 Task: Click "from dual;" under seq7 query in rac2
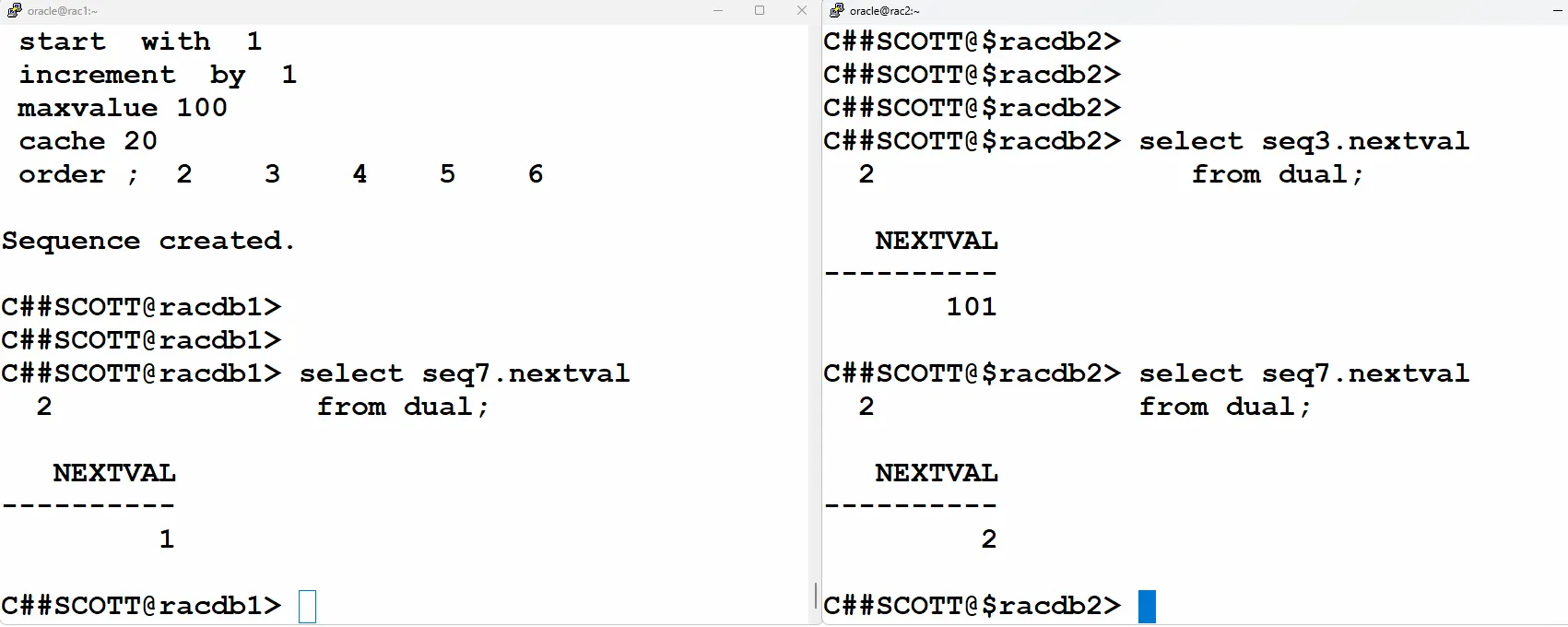click(x=1225, y=408)
